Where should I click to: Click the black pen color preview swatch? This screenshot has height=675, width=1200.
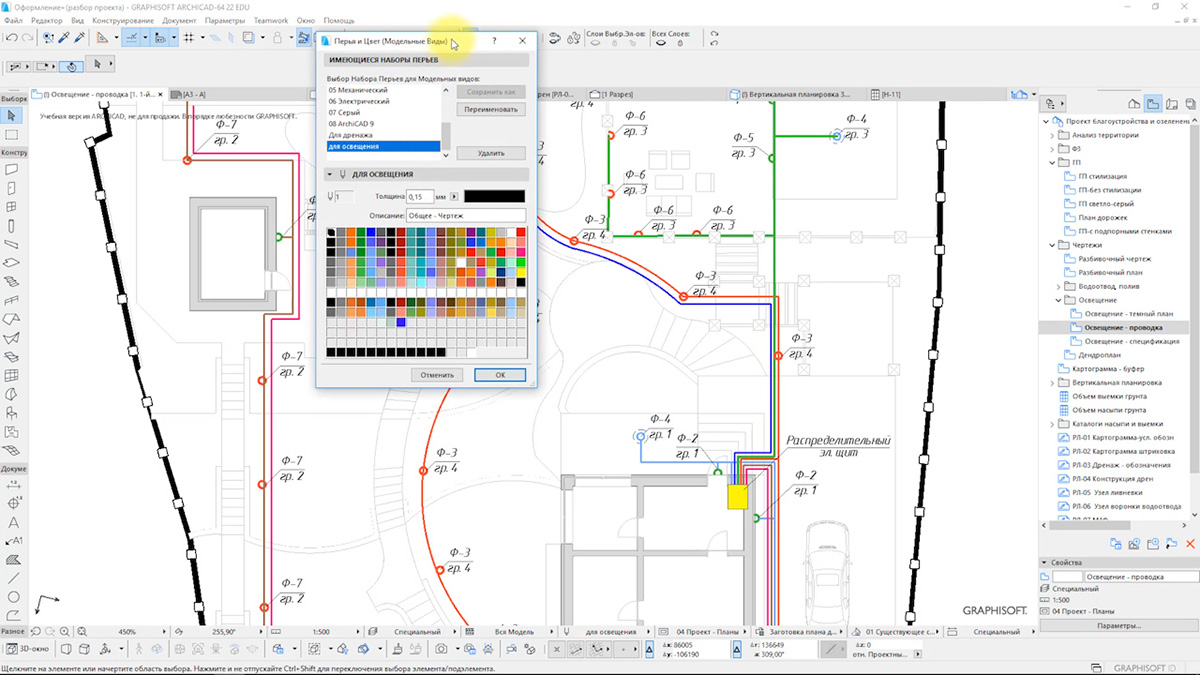click(494, 196)
